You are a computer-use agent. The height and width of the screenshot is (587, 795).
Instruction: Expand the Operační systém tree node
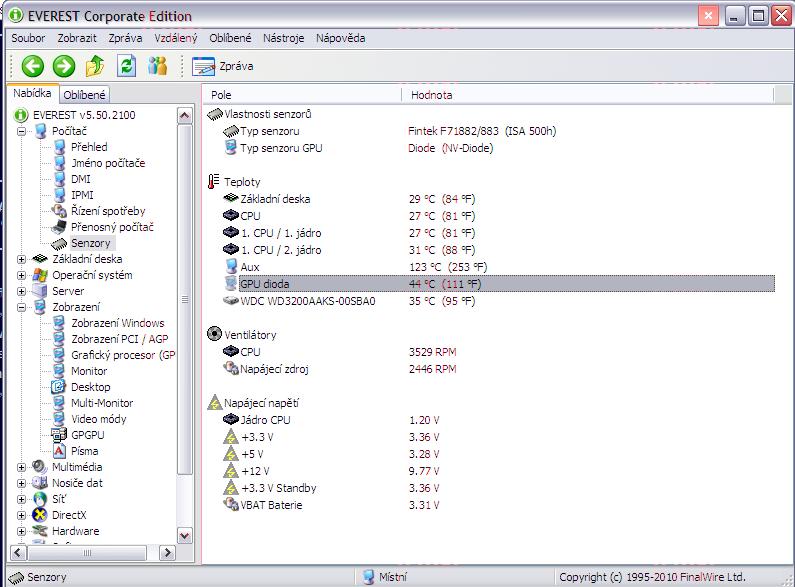point(21,275)
